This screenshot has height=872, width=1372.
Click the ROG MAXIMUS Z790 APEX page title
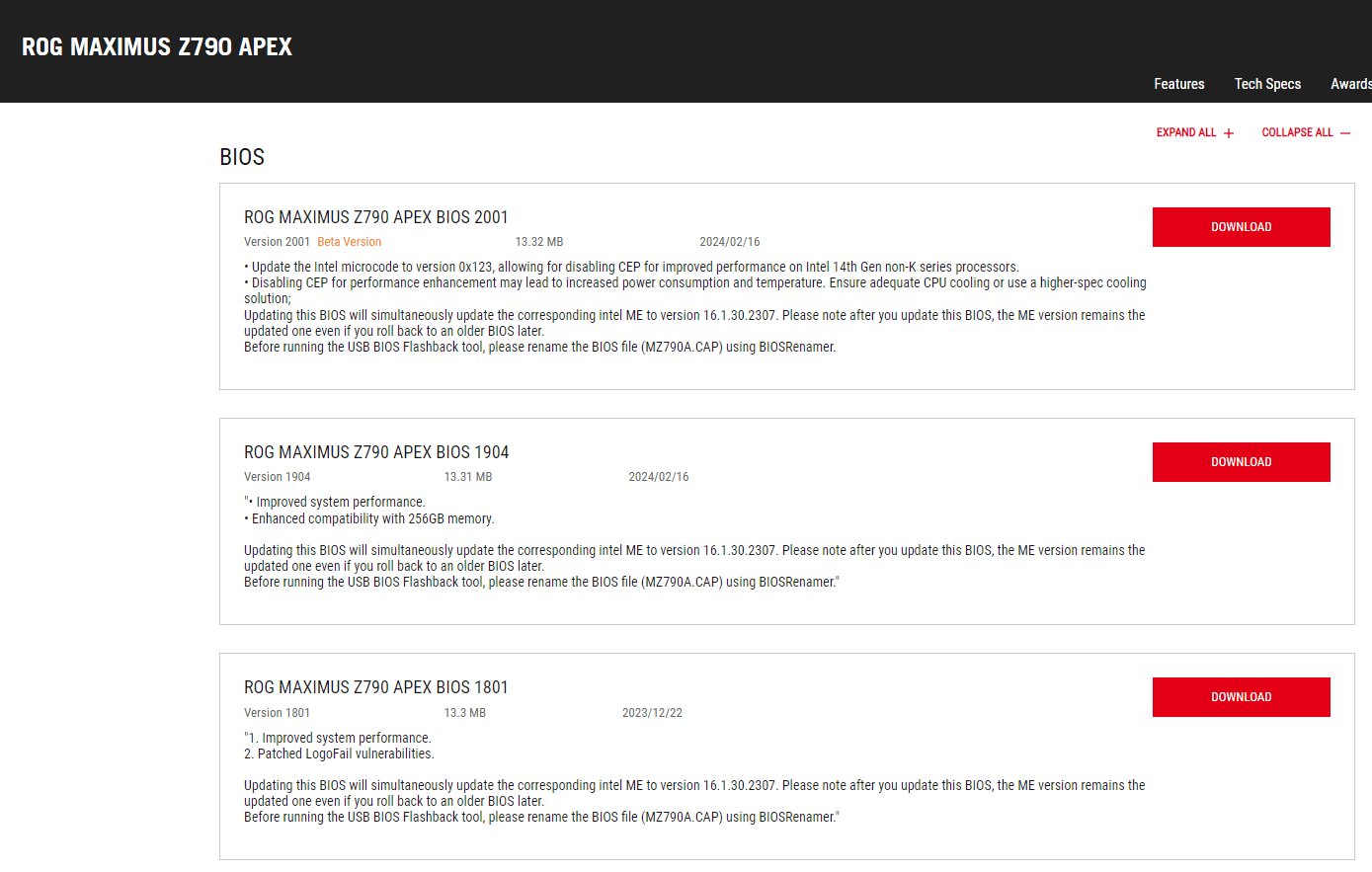pyautogui.click(x=157, y=46)
